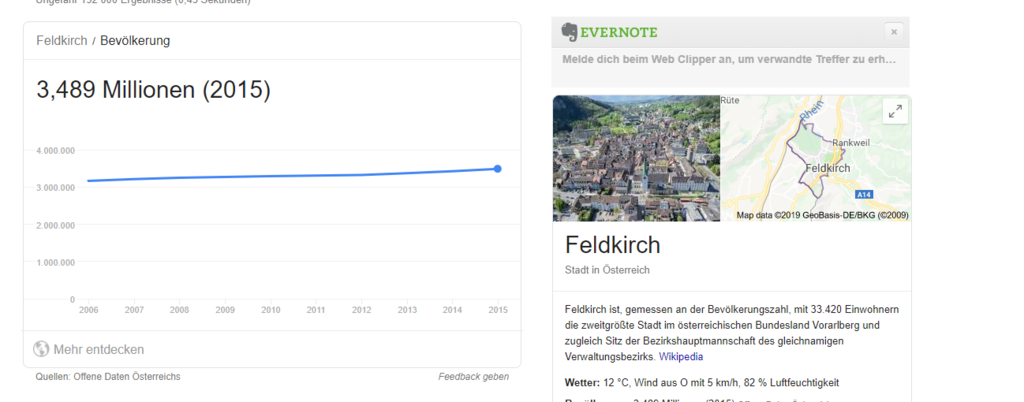Click the Feedback geben link
This screenshot has width=1024, height=402.
tap(473, 377)
